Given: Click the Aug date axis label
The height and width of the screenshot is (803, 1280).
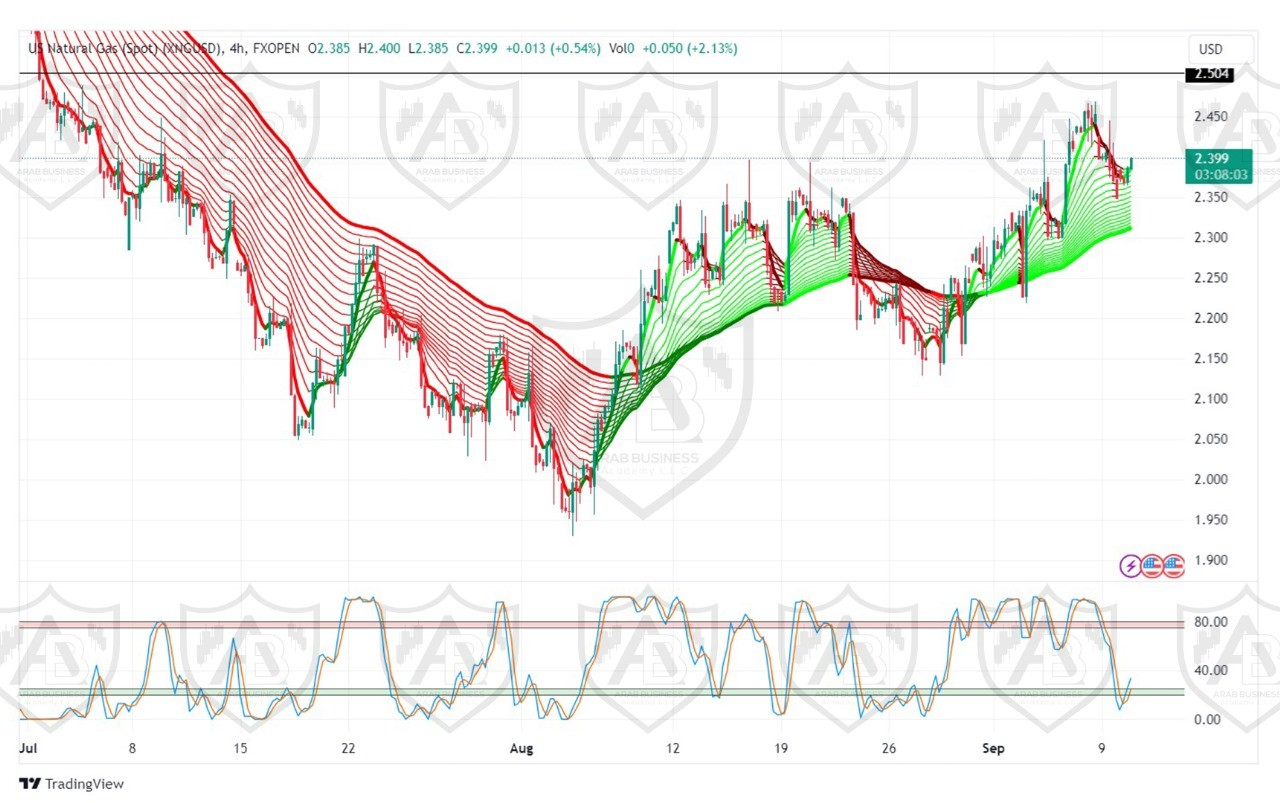Looking at the screenshot, I should tap(522, 748).
